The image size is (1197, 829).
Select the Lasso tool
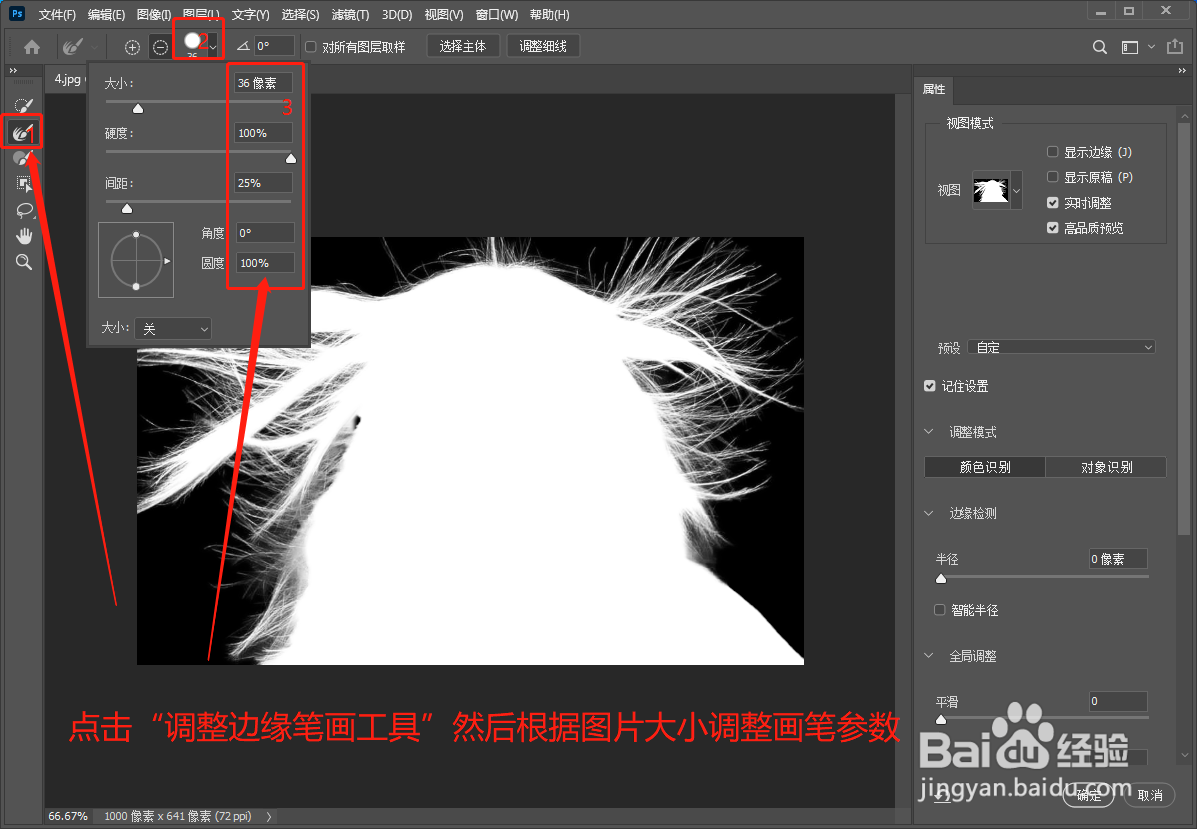coord(24,210)
